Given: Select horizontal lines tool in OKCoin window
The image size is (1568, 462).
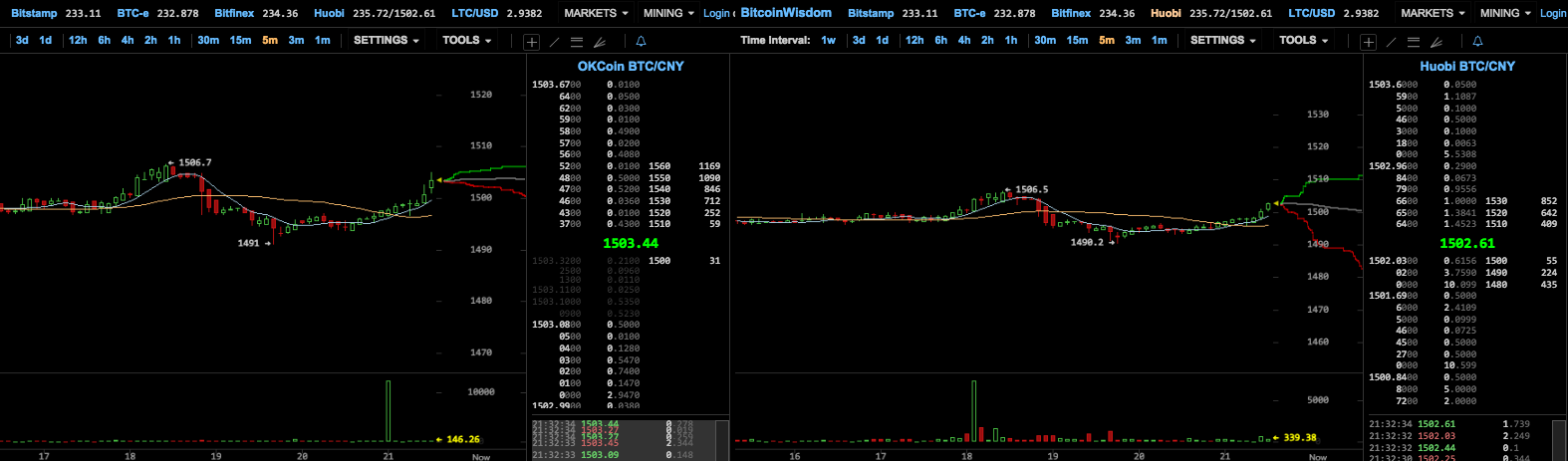Looking at the screenshot, I should tap(577, 42).
